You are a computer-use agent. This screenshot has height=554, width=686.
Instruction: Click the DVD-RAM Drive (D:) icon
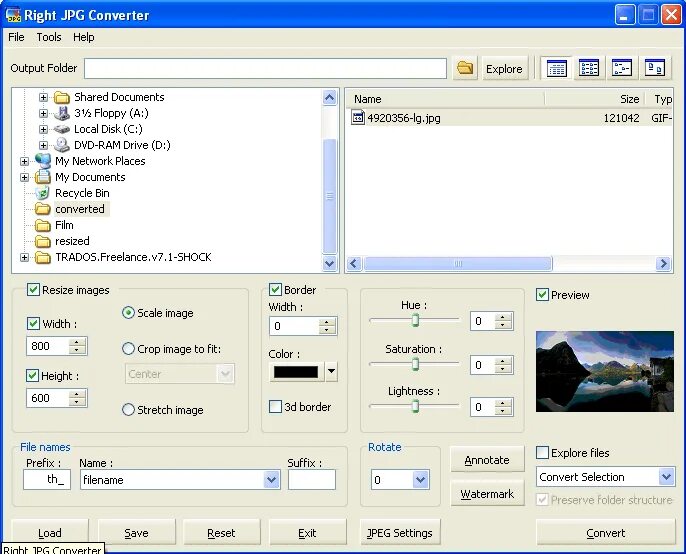coord(62,145)
